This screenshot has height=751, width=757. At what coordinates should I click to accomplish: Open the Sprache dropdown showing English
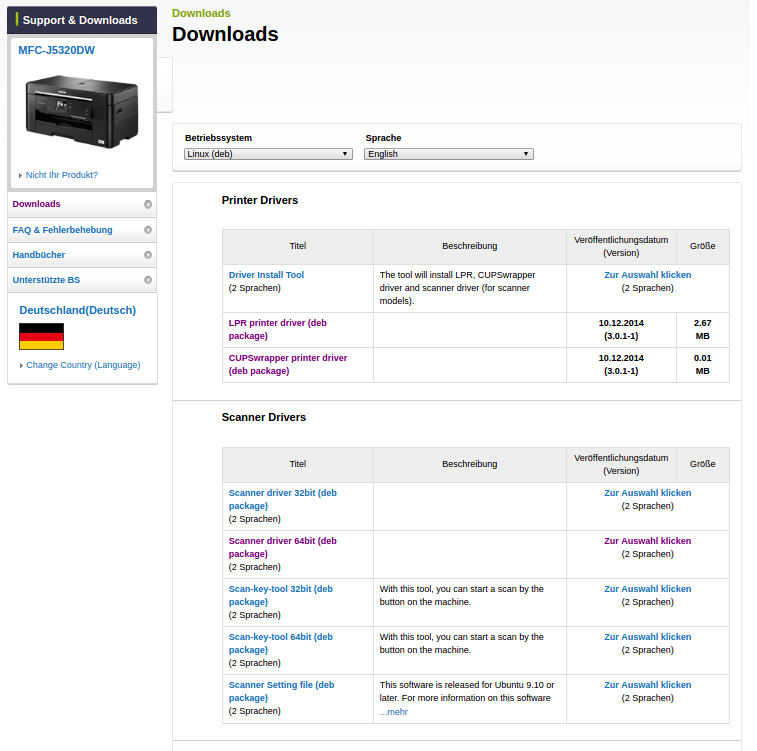pyautogui.click(x=449, y=154)
